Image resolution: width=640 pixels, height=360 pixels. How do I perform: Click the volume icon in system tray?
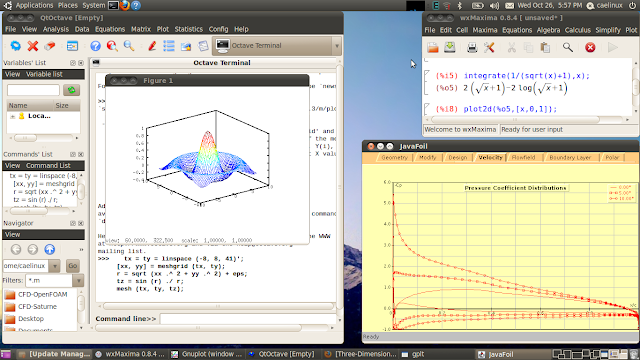point(494,5)
